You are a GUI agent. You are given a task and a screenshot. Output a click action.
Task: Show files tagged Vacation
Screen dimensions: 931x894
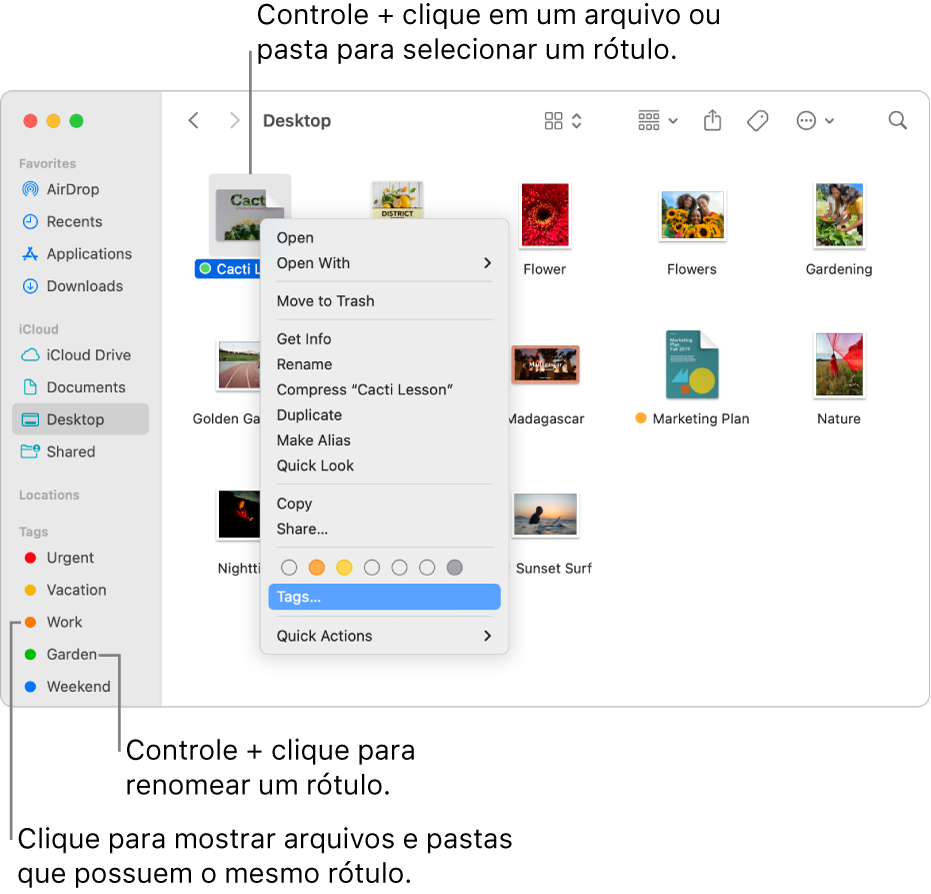(80, 590)
